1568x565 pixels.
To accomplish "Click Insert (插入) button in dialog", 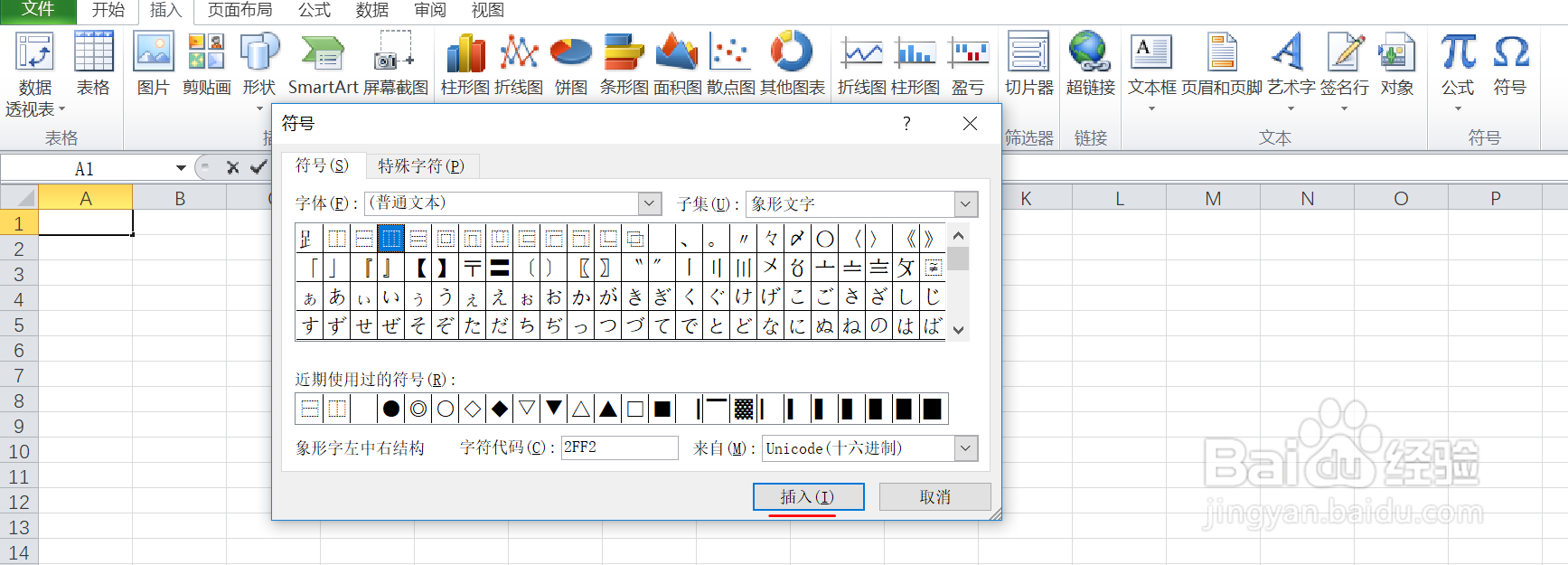I will click(x=808, y=496).
